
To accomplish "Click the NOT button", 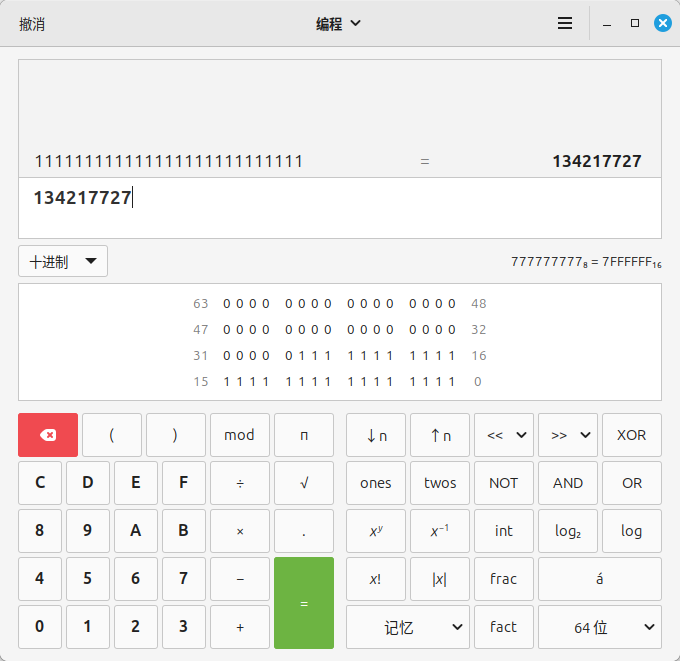I will click(504, 483).
